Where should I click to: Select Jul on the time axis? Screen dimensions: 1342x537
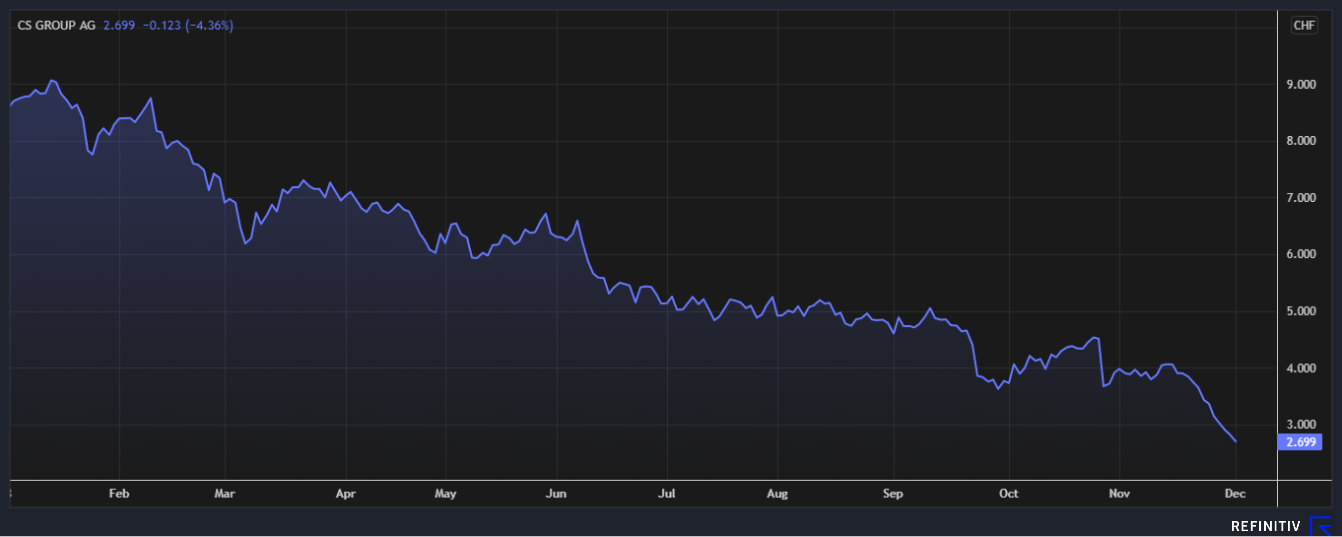pyautogui.click(x=667, y=493)
